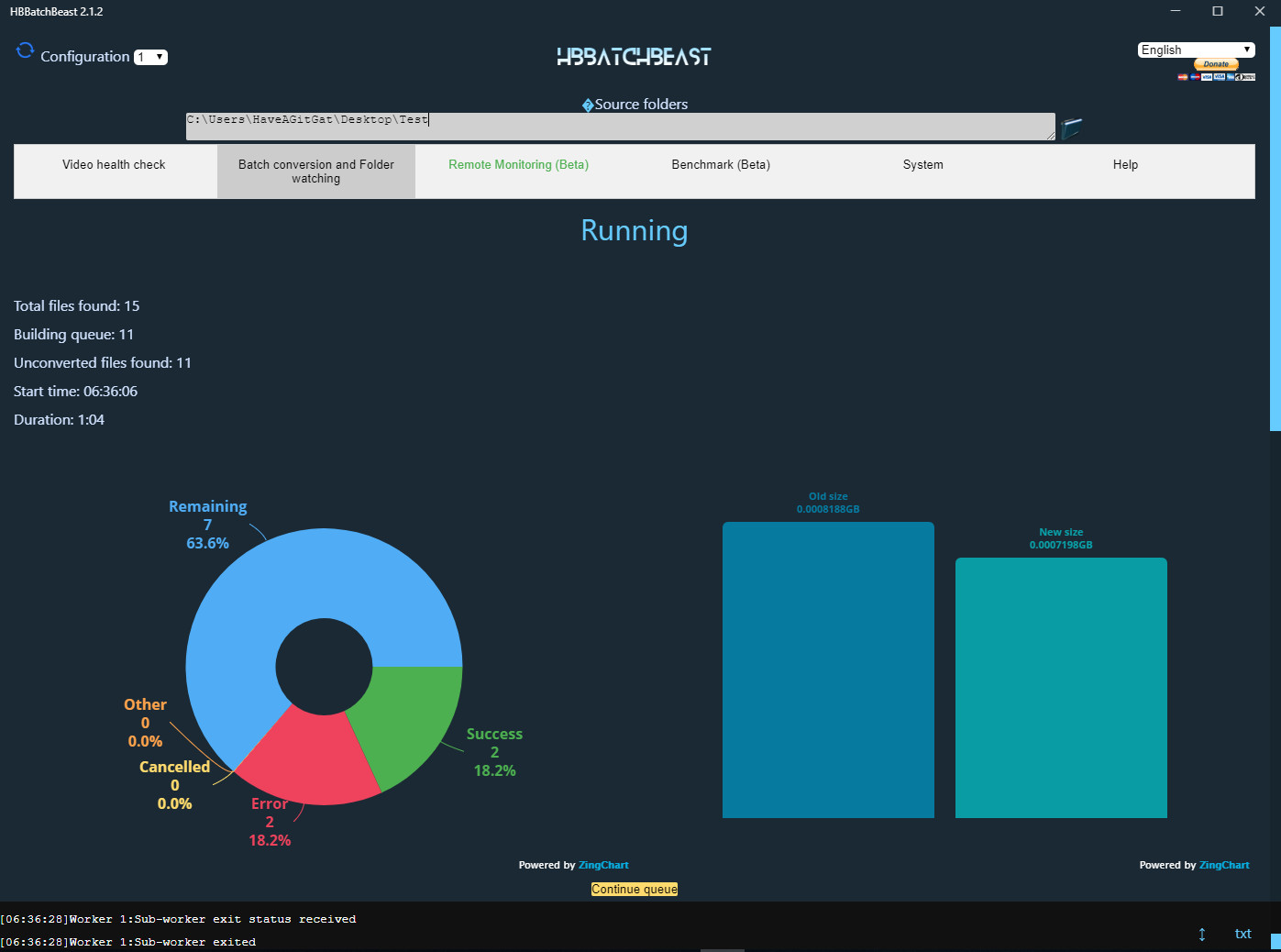The image size is (1281, 952).
Task: Go to the Benchmark (Beta) tab
Action: click(721, 165)
